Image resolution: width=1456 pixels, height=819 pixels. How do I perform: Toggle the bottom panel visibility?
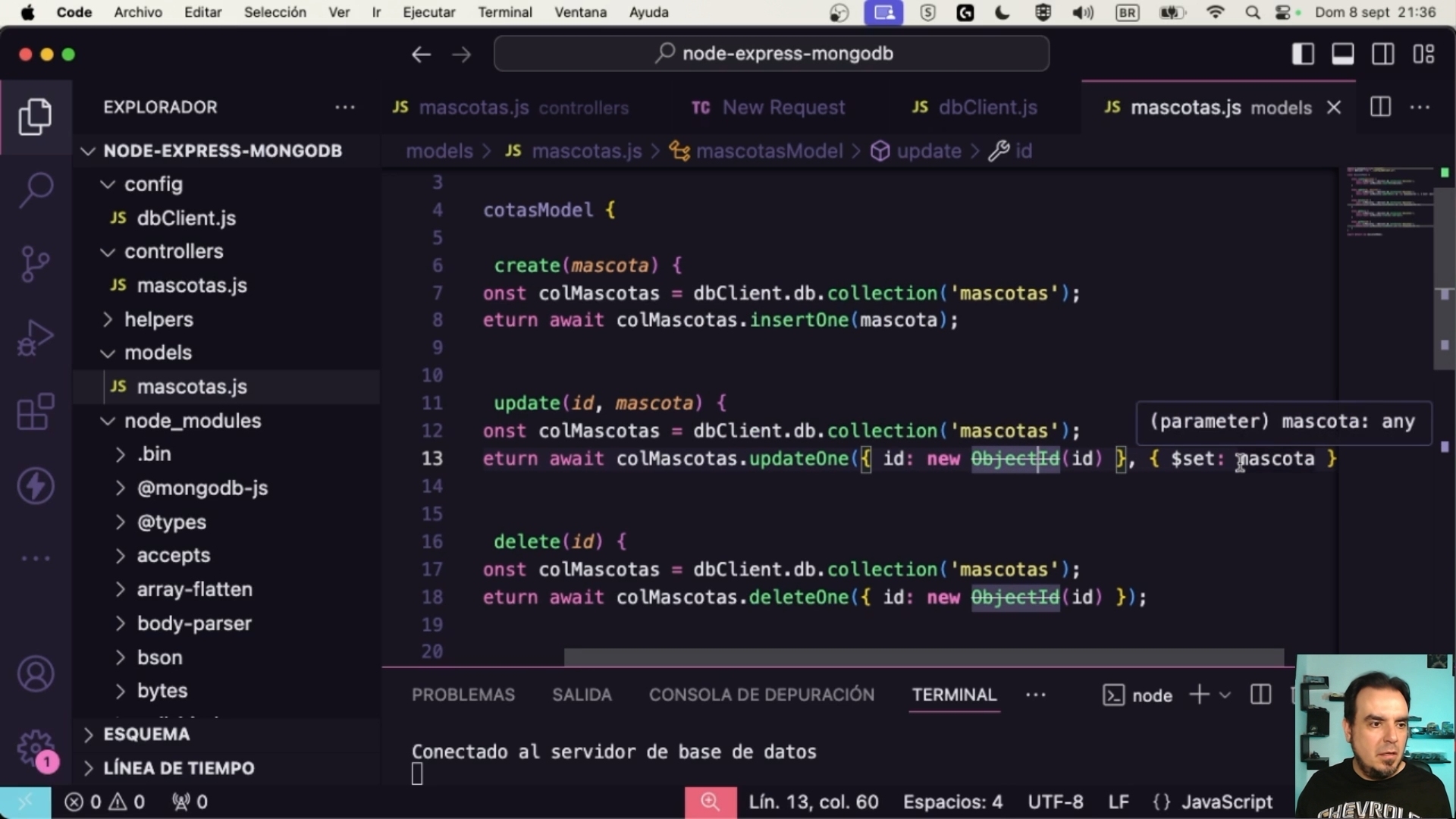coord(1343,54)
